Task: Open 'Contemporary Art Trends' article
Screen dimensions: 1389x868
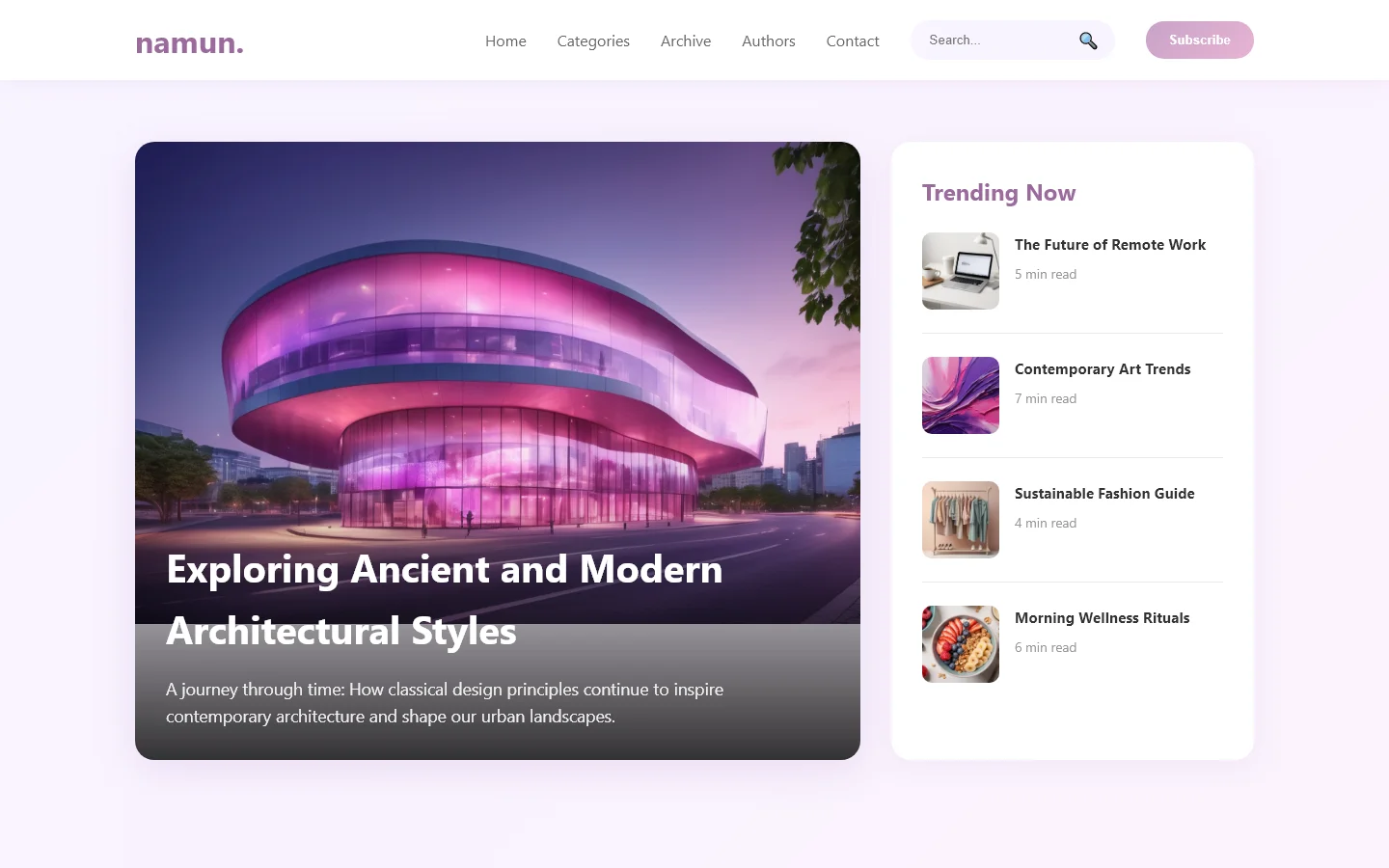Action: pos(1103,369)
